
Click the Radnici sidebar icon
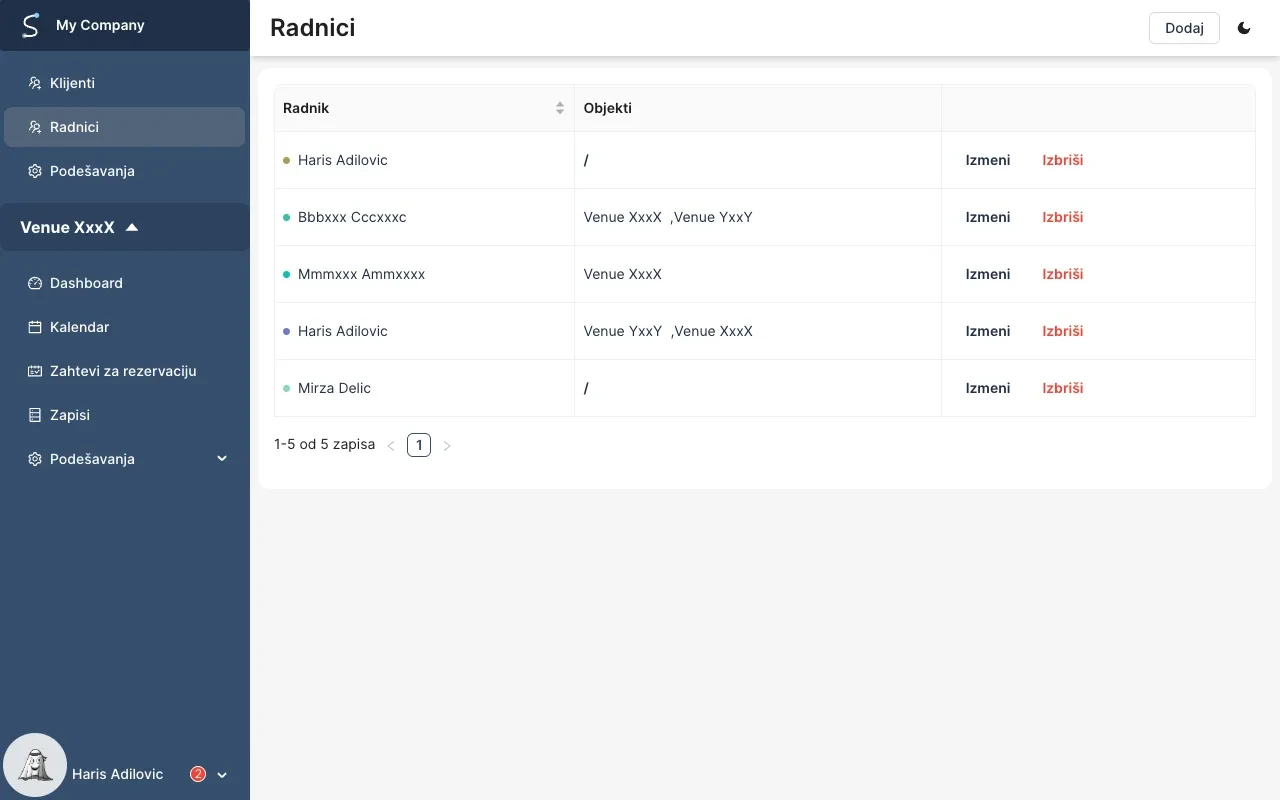pos(35,127)
